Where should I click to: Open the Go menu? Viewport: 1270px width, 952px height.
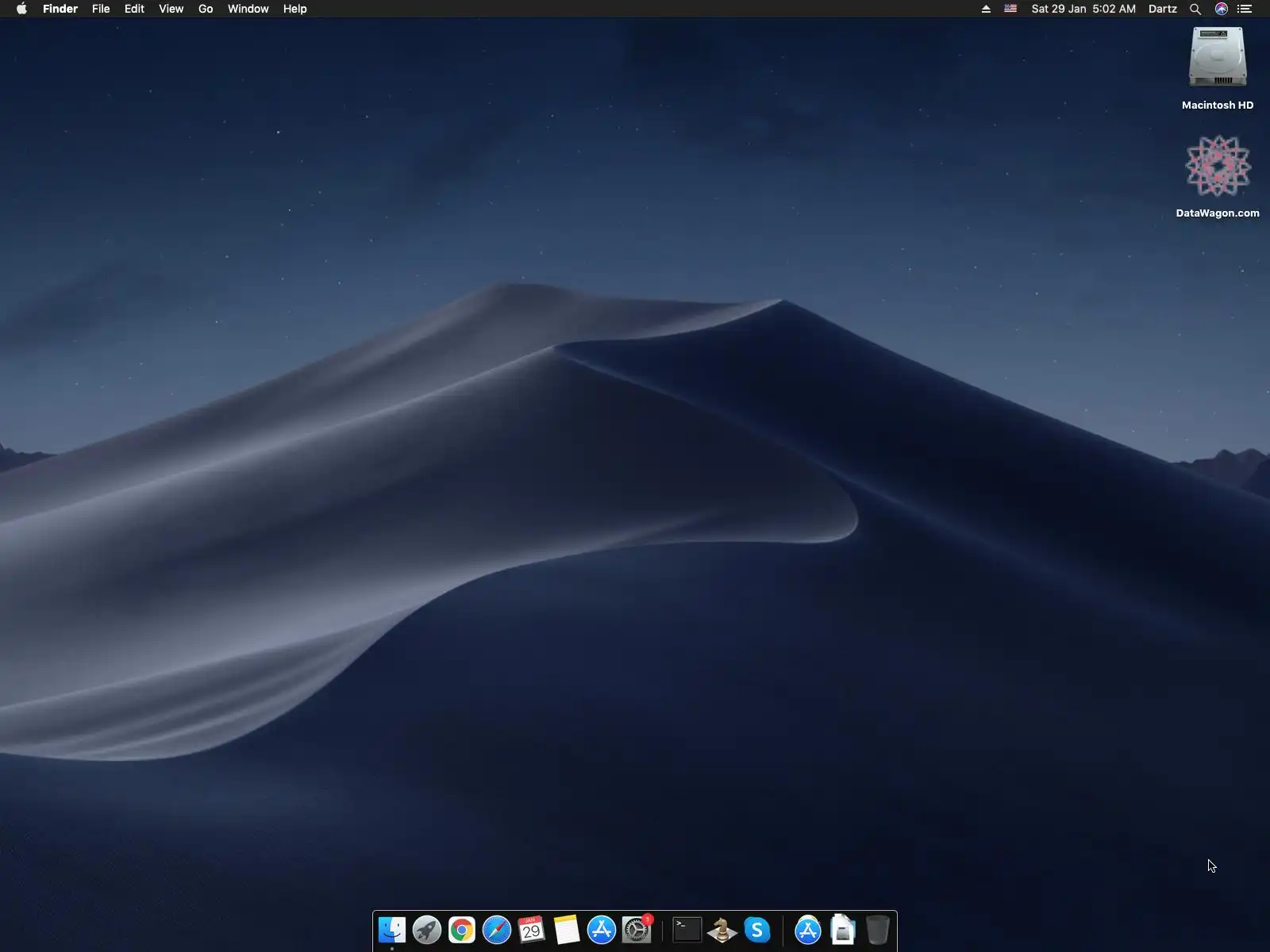coord(206,9)
